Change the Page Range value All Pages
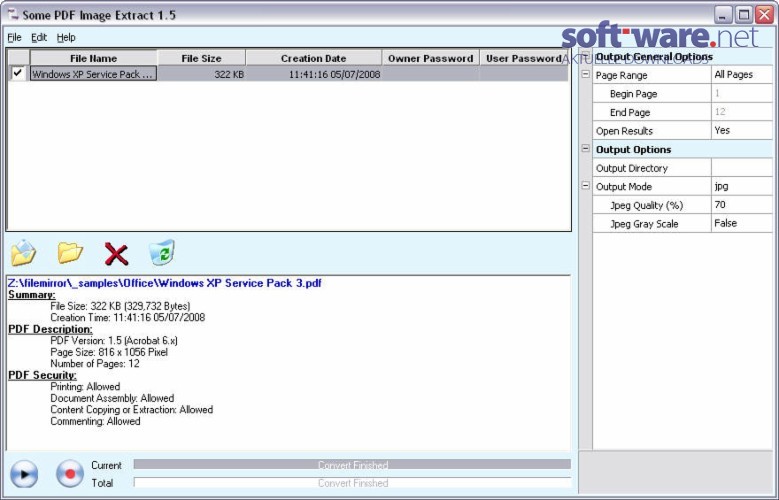Image resolution: width=779 pixels, height=500 pixels. click(742, 75)
